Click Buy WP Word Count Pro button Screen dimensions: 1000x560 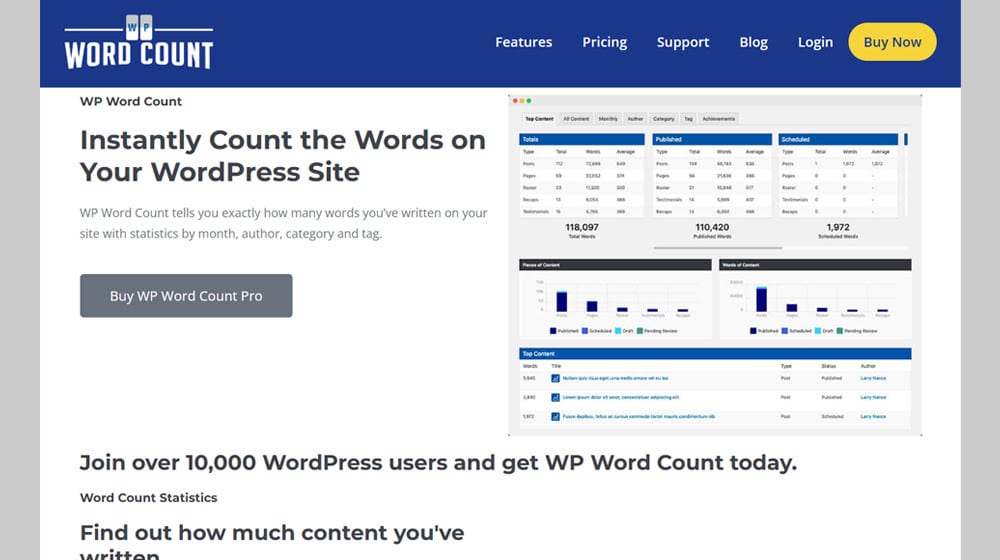[186, 296]
